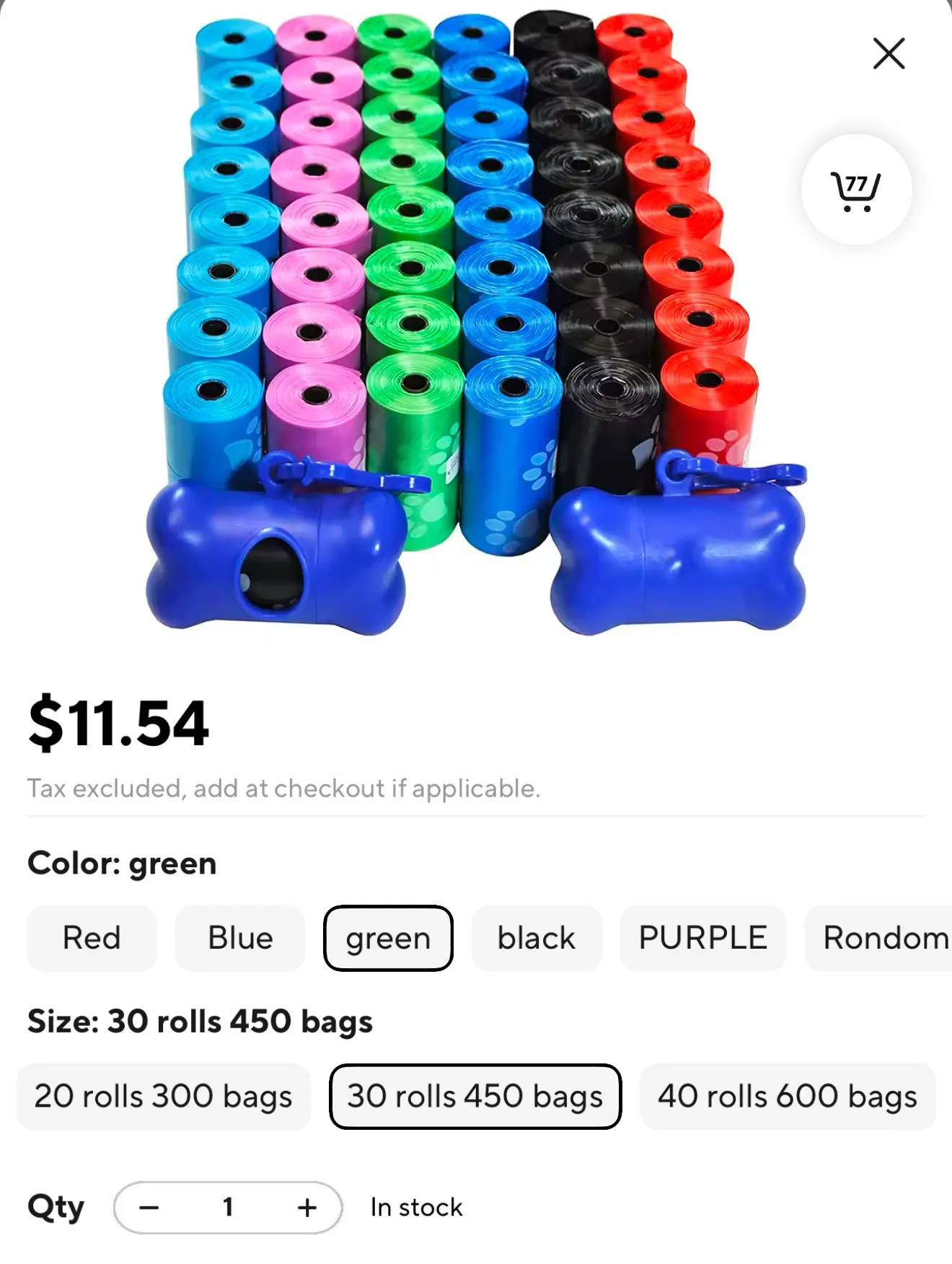This screenshot has width=952, height=1264.
Task: Click the quantity number field
Action: click(x=228, y=1207)
